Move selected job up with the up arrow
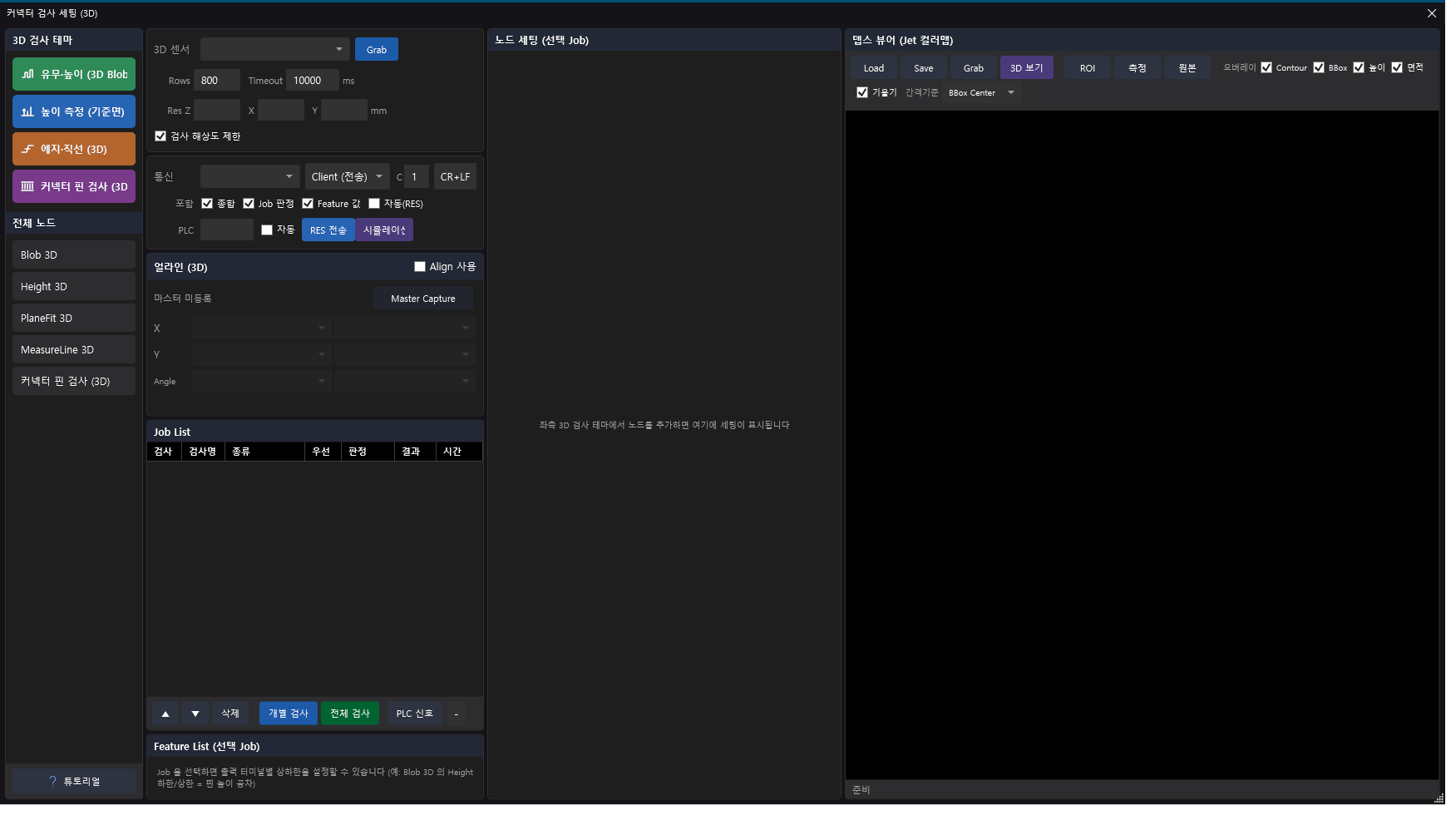This screenshot has width=1456, height=815. [x=165, y=714]
